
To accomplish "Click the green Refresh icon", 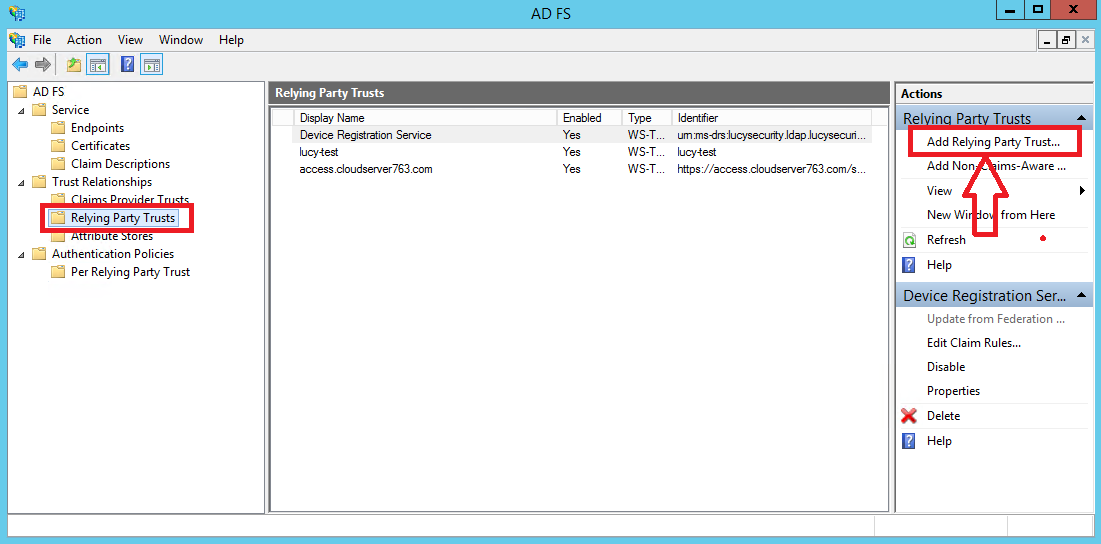I will [x=909, y=240].
